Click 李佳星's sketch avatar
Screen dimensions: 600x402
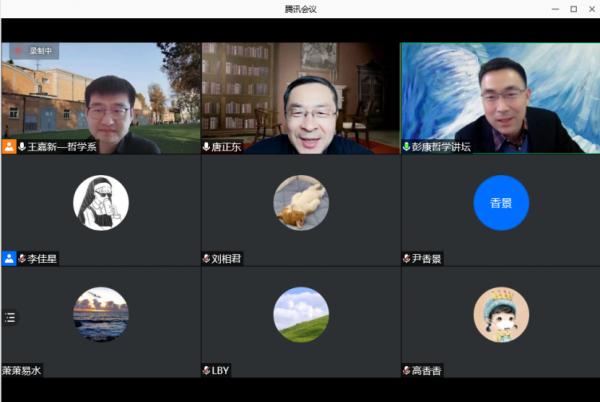pyautogui.click(x=100, y=203)
